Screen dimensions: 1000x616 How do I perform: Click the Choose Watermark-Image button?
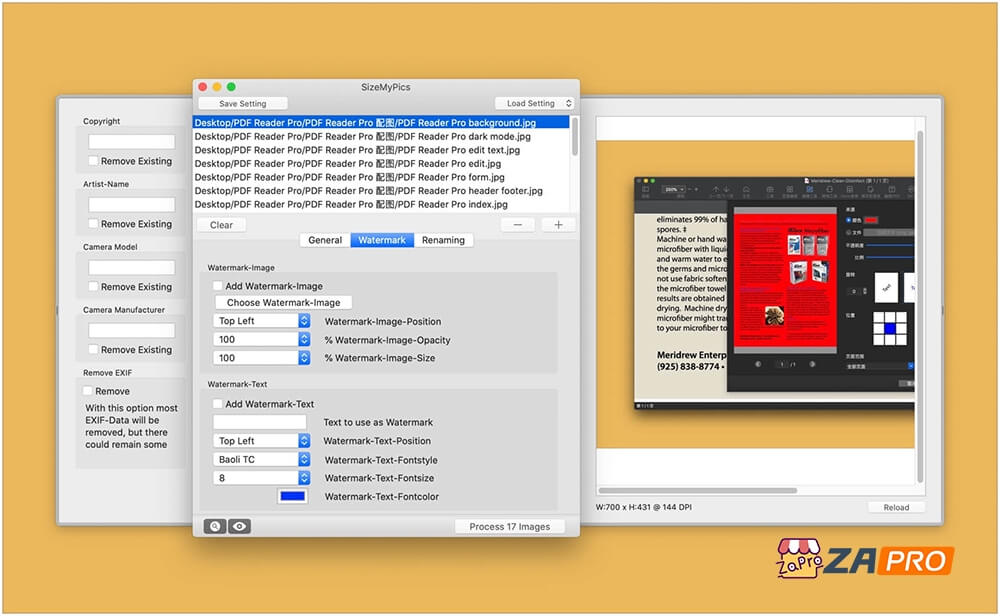click(284, 302)
